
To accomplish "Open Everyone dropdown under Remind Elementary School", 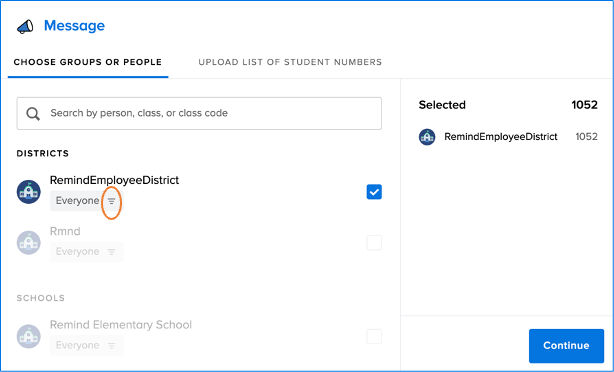I will (87, 345).
